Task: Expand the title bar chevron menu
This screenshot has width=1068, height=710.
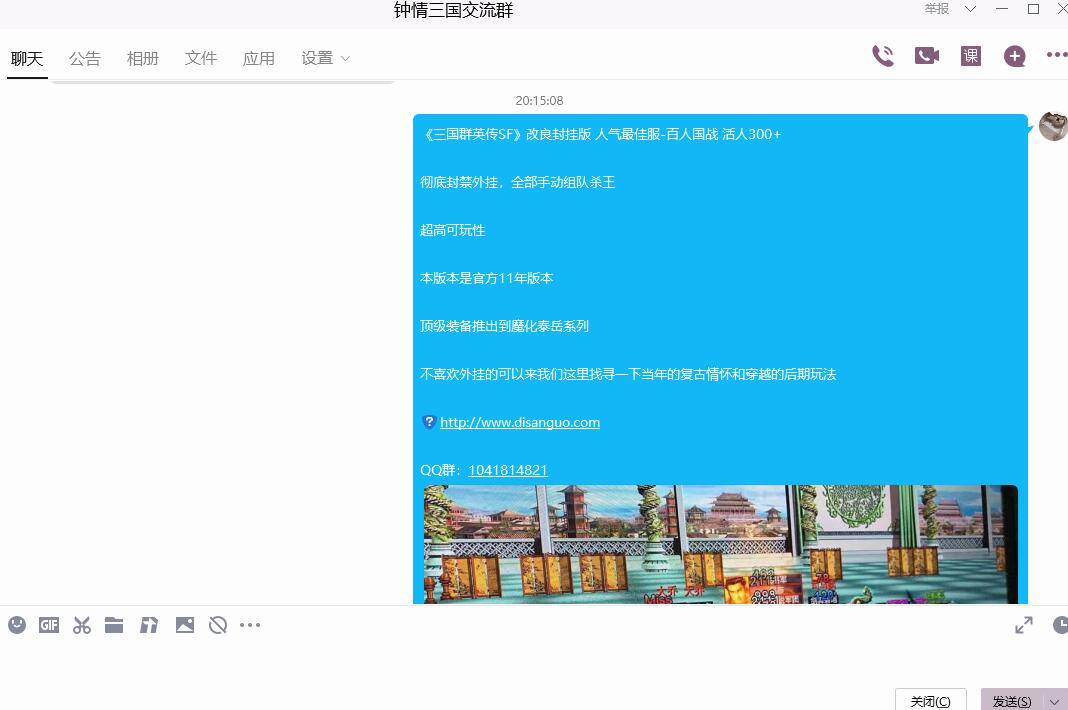Action: [970, 9]
